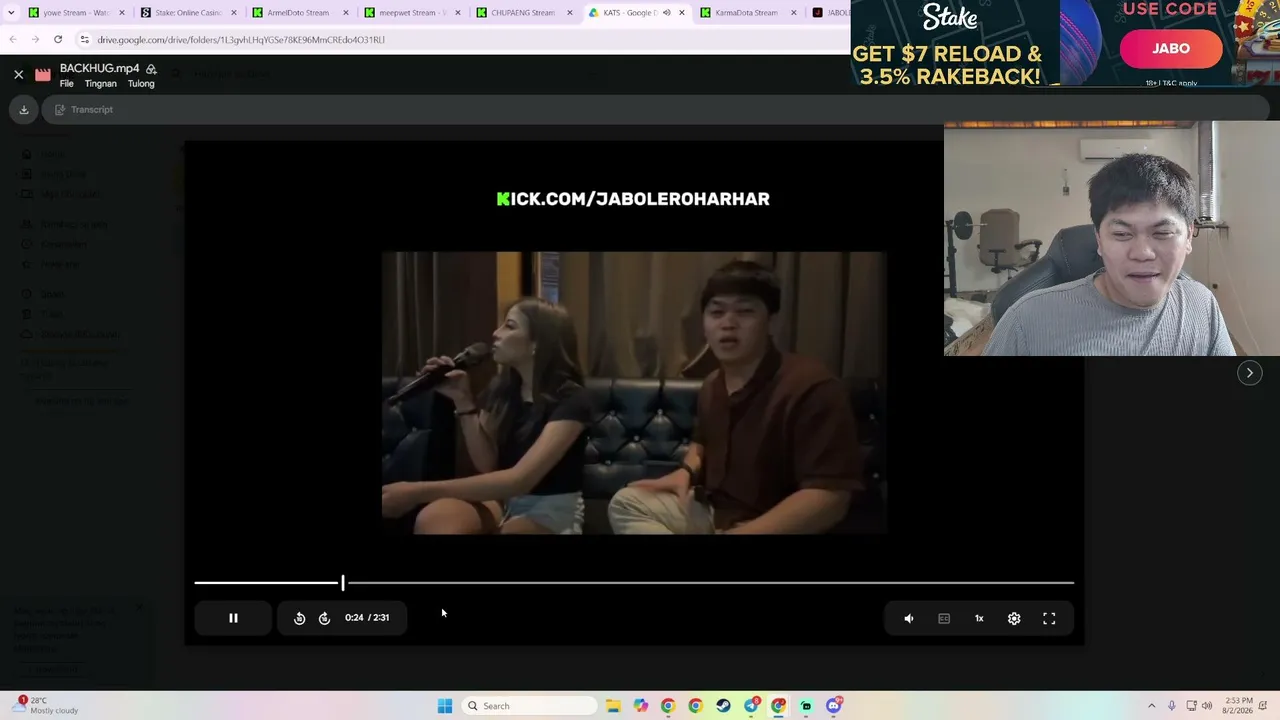Screen dimensions: 1280x720
Task: Mute the video player volume
Action: click(909, 618)
